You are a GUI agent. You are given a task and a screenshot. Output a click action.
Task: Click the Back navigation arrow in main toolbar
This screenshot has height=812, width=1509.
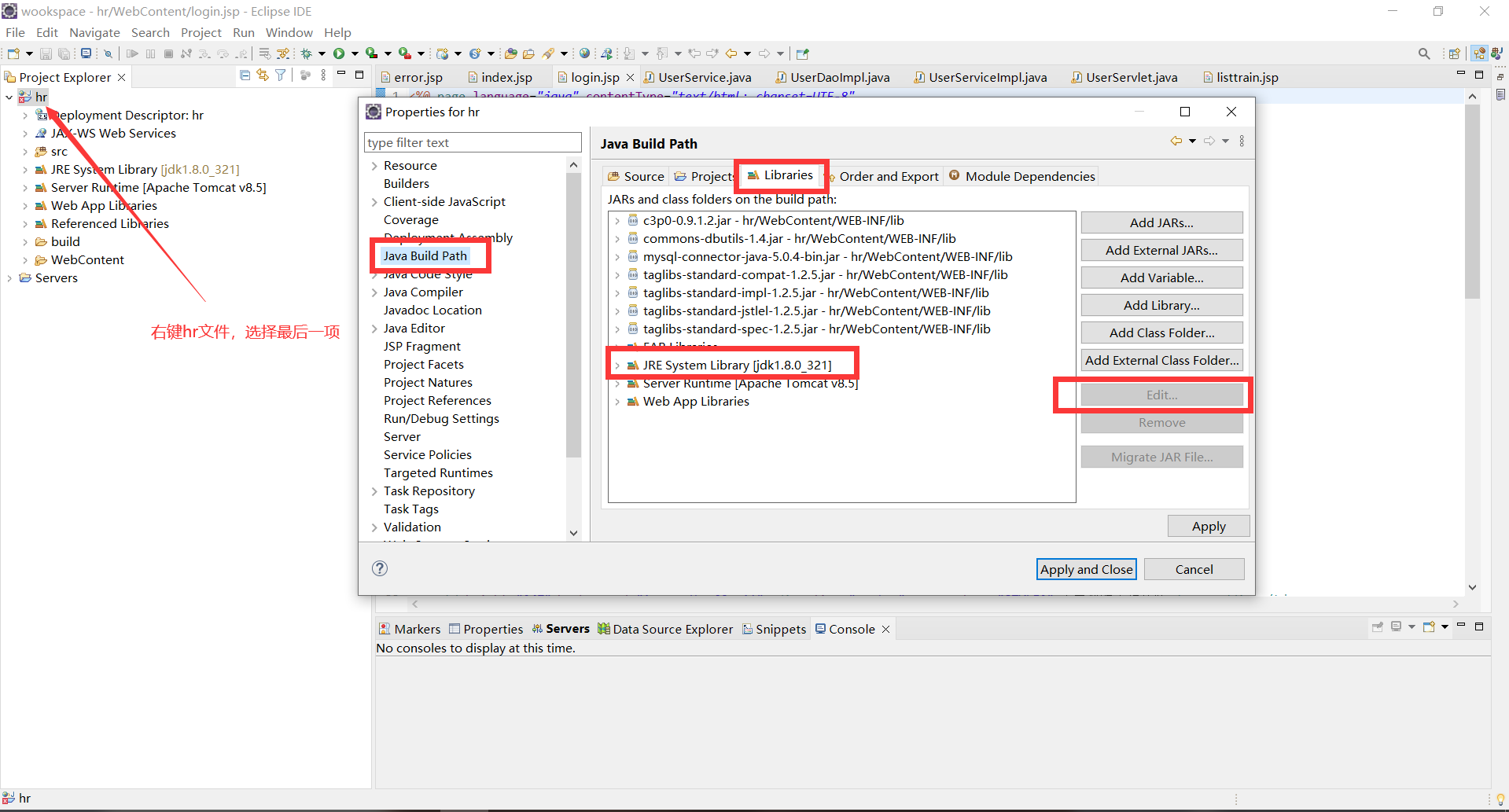tap(731, 53)
